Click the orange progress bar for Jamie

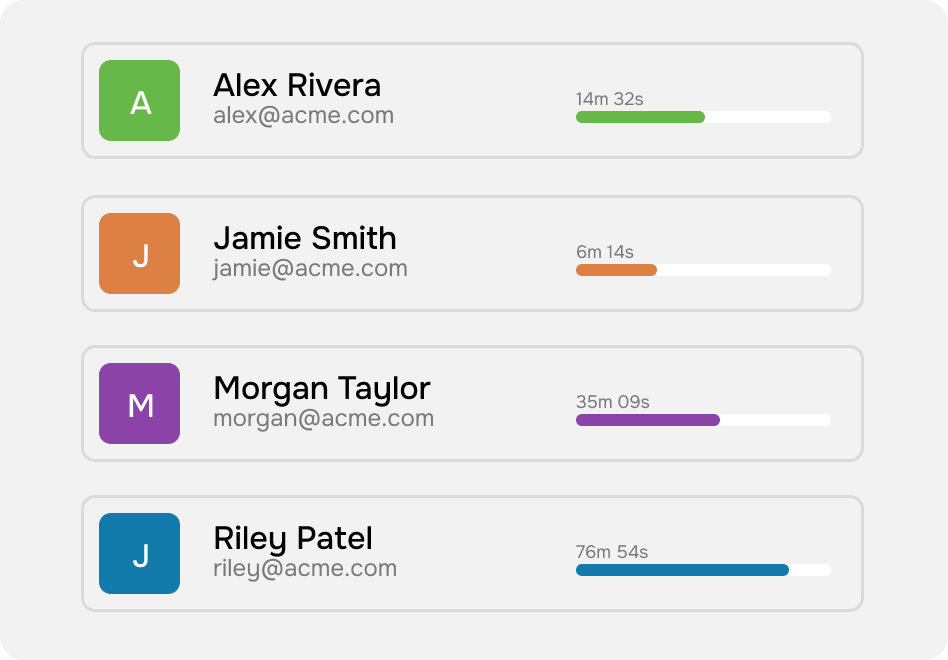(703, 270)
